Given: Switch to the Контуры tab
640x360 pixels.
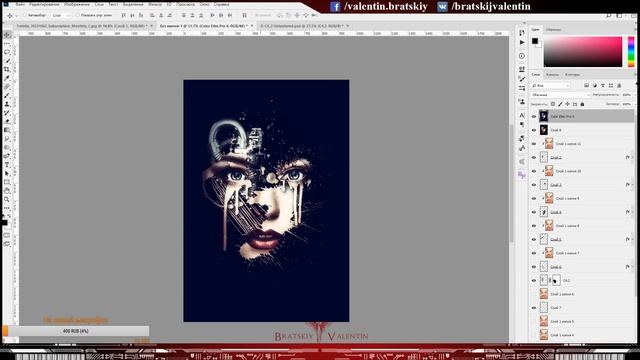Looking at the screenshot, I should pos(572,75).
